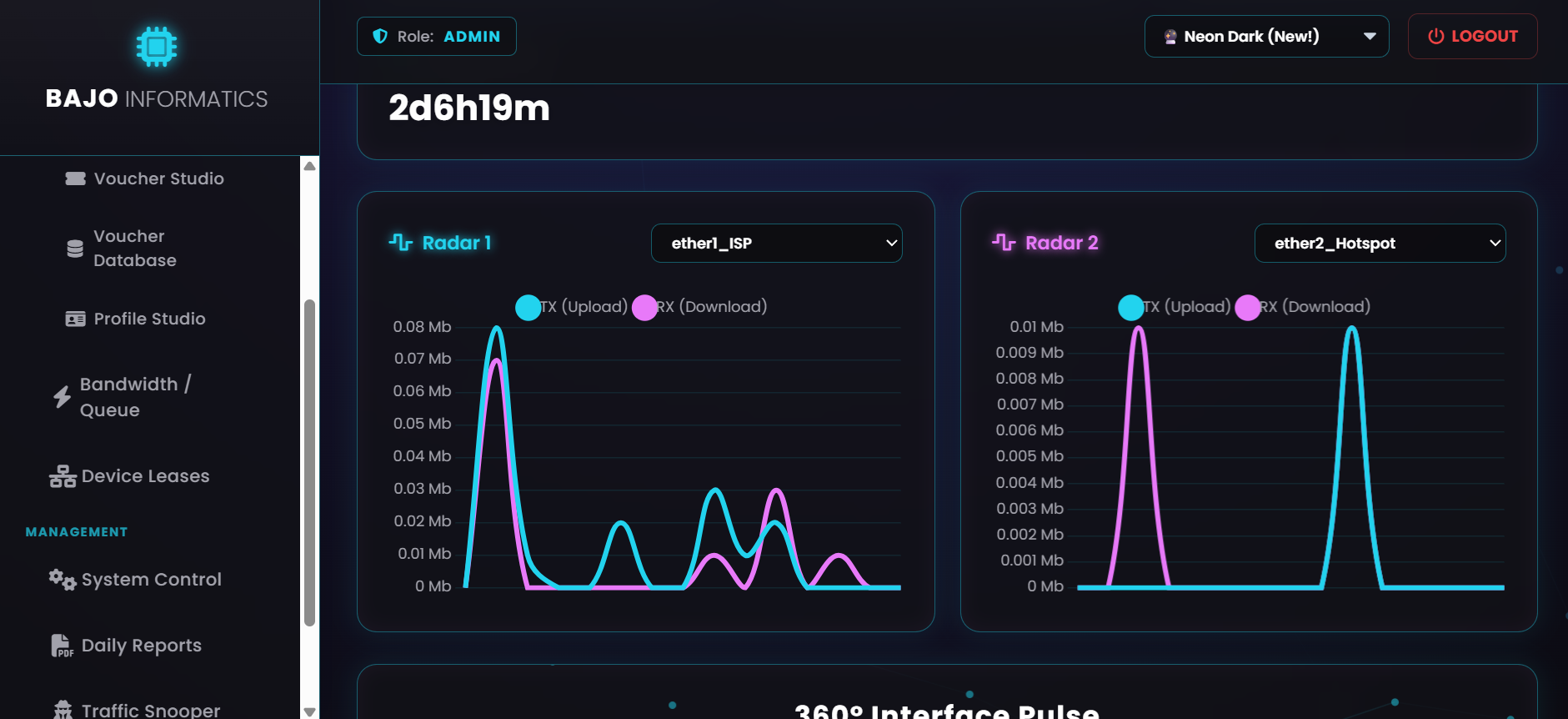This screenshot has height=719, width=1568.
Task: Open the ether2_Hotspot interface dropdown
Action: (1380, 243)
